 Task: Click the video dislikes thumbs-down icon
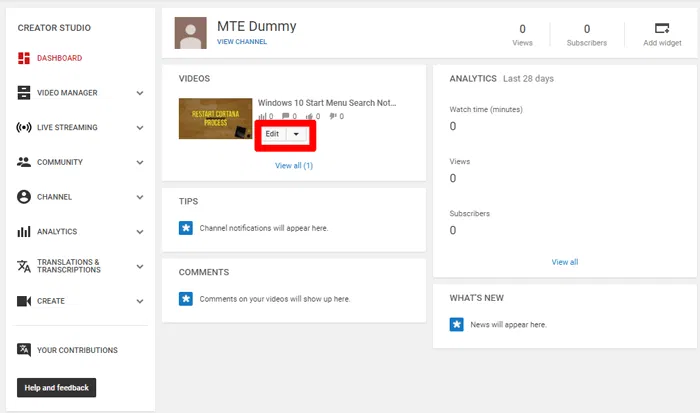coord(333,116)
